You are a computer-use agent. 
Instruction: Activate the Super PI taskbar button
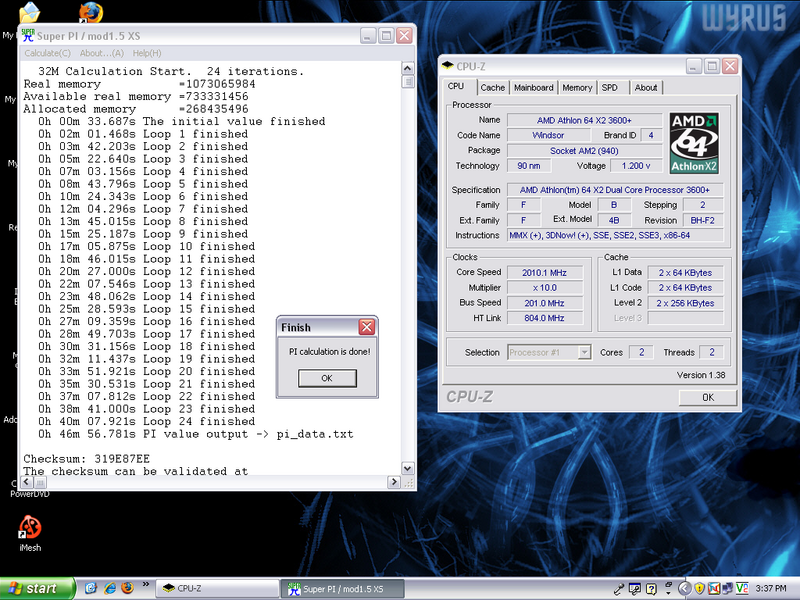coord(342,589)
